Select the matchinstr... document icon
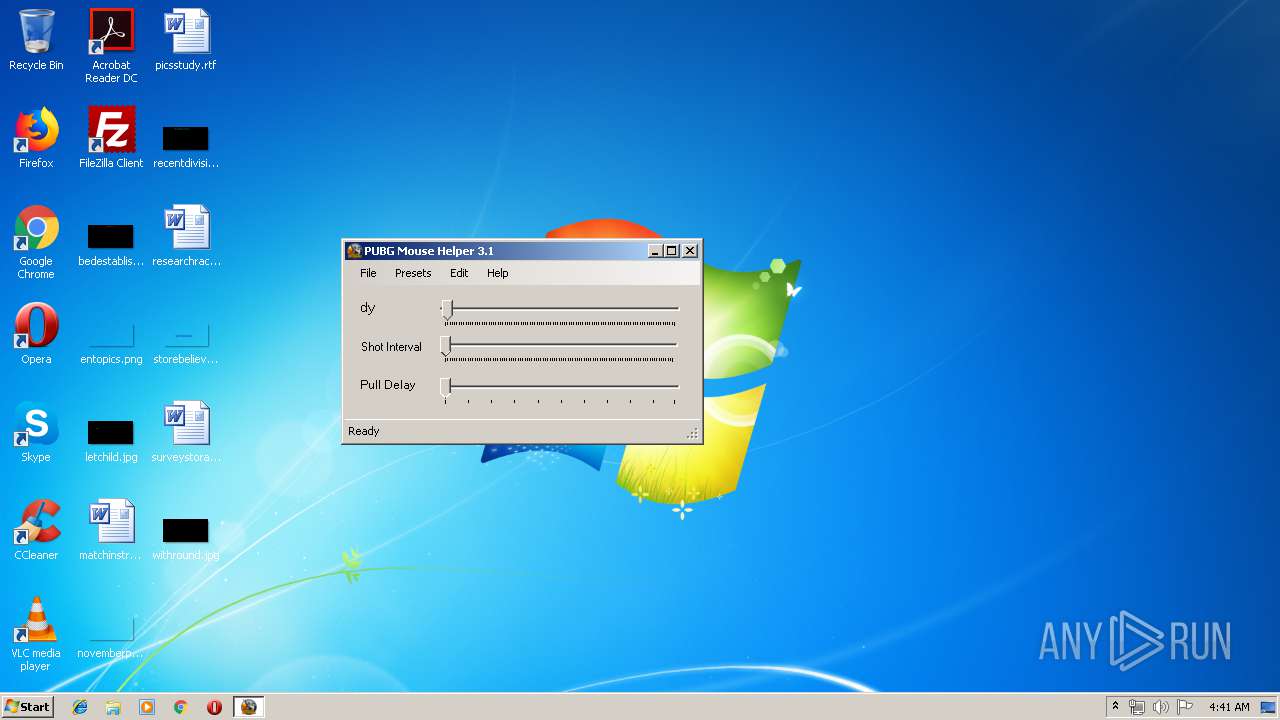Image resolution: width=1280 pixels, height=720 pixels. pos(111,530)
